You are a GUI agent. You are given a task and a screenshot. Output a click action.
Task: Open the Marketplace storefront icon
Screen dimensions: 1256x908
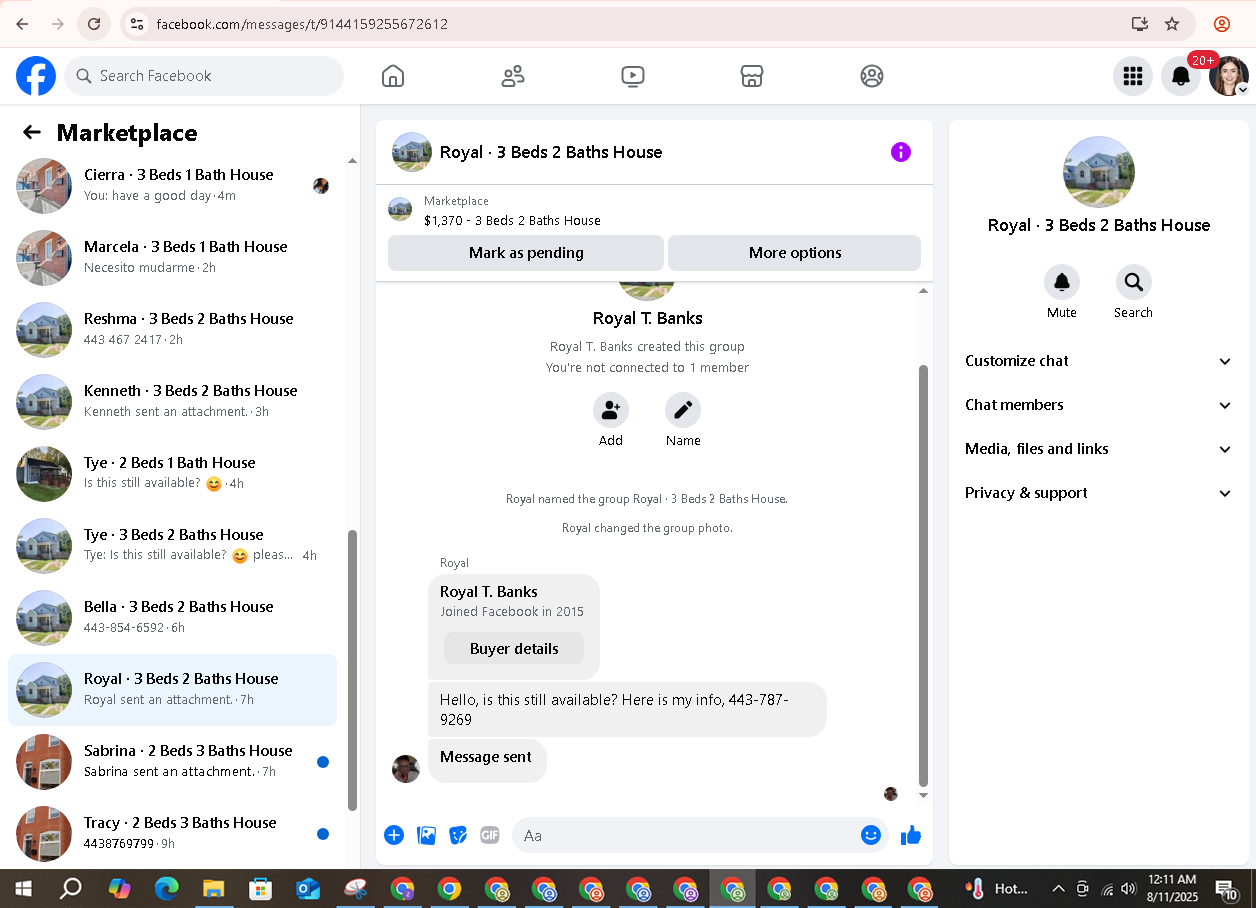pos(752,76)
